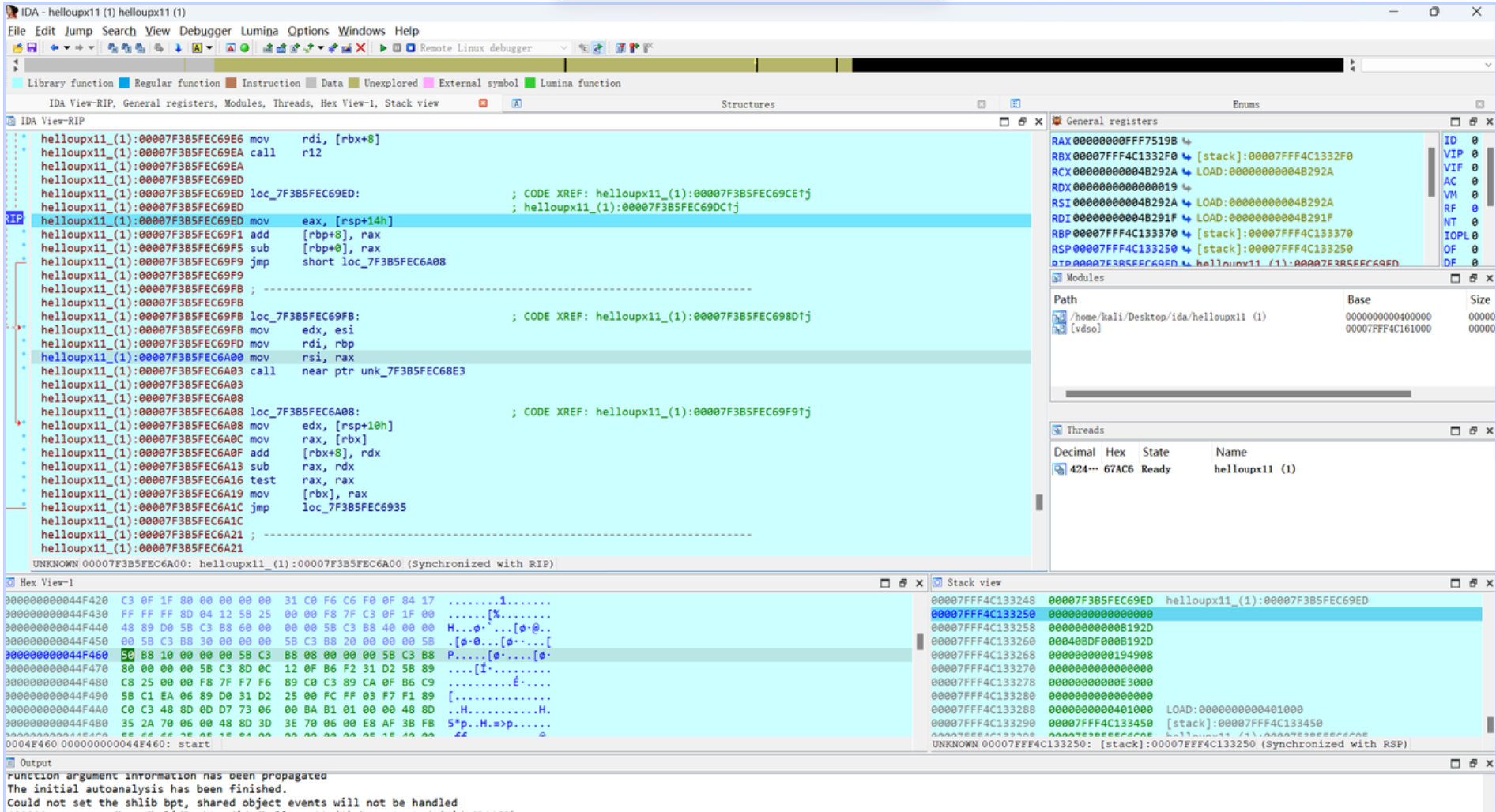
Task: Open the Jump menu
Action: click(78, 31)
